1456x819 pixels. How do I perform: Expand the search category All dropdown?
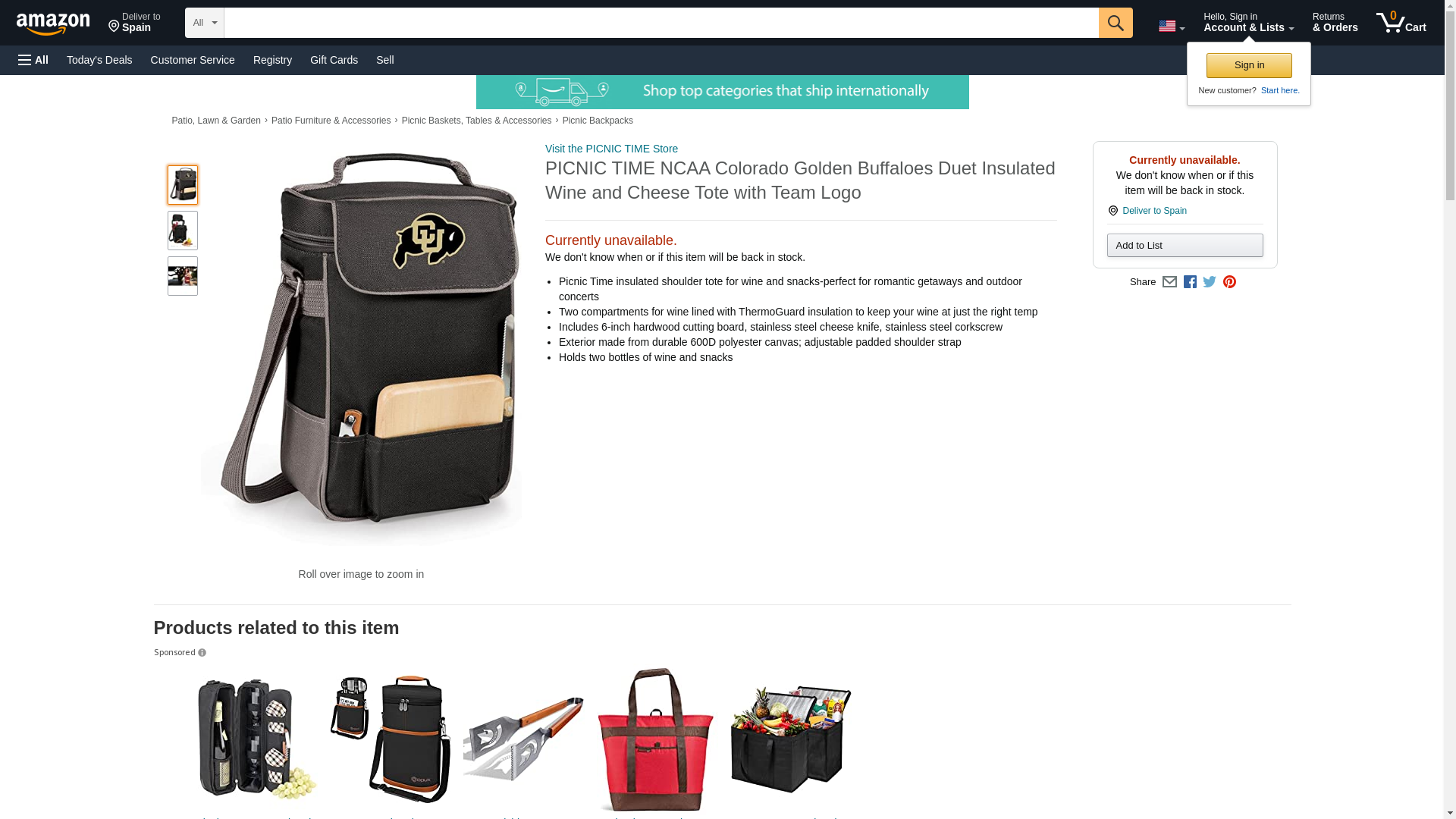point(204,23)
